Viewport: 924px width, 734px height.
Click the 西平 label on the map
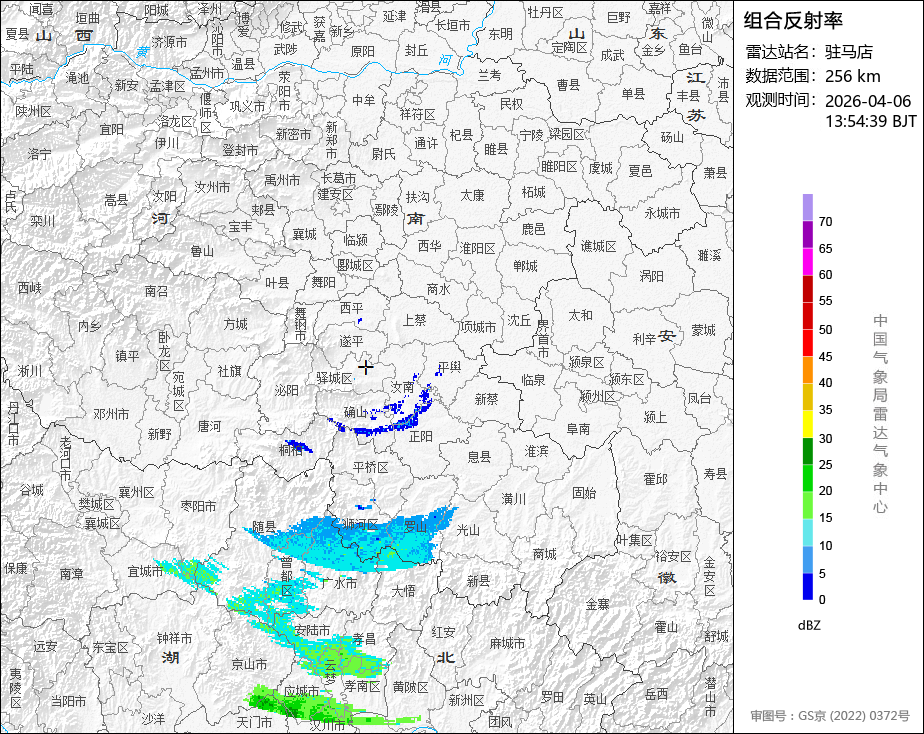(352, 308)
